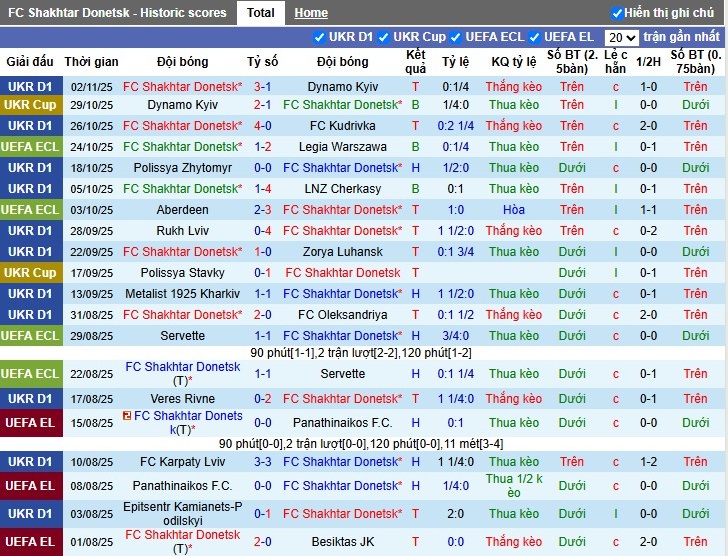Toggle the UEFA ECL filter checkbox
The height and width of the screenshot is (556, 728).
pyautogui.click(x=455, y=37)
